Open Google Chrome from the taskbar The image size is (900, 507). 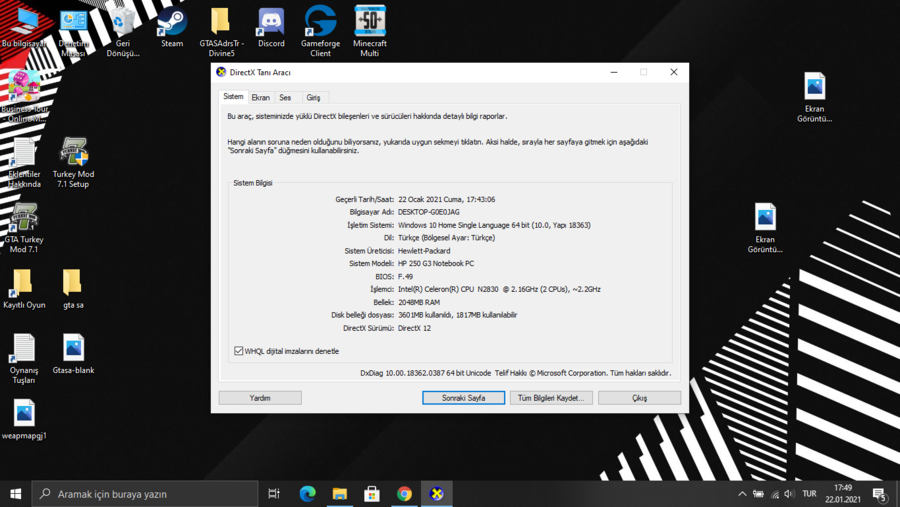click(404, 494)
